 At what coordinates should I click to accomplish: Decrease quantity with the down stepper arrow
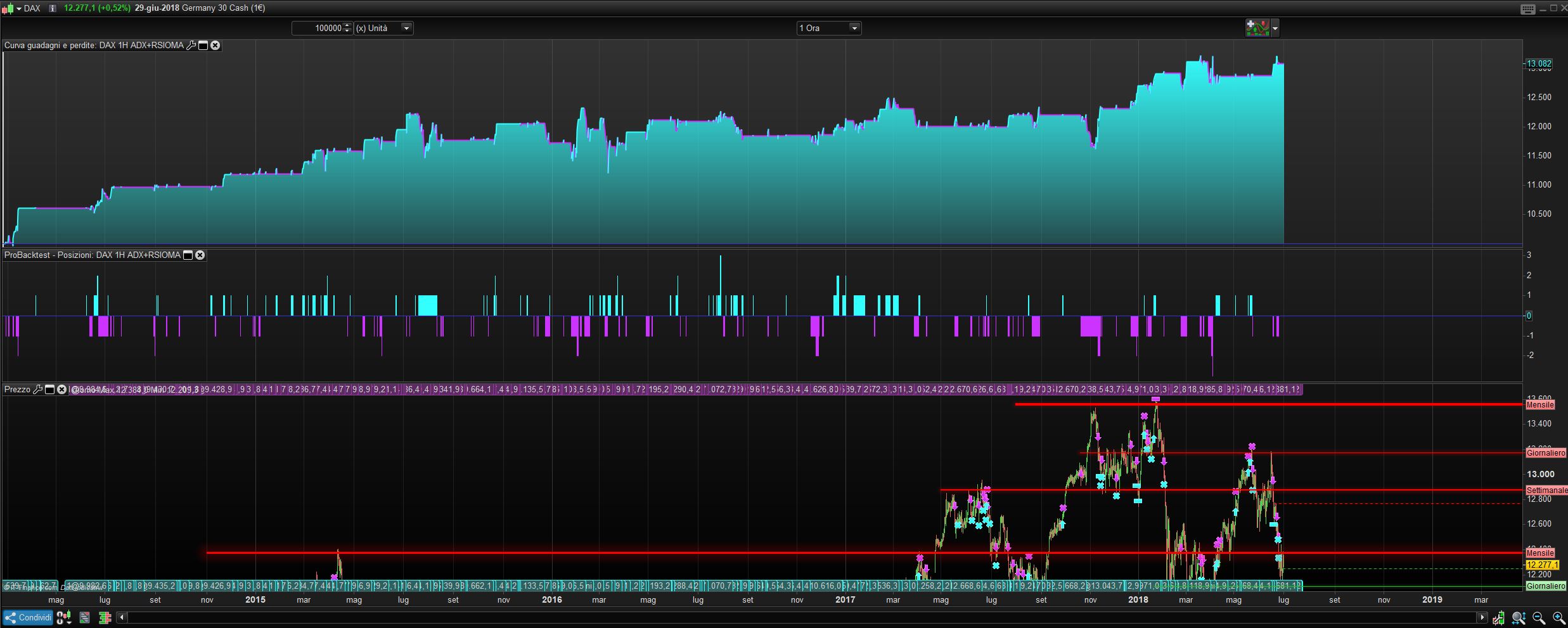(347, 31)
